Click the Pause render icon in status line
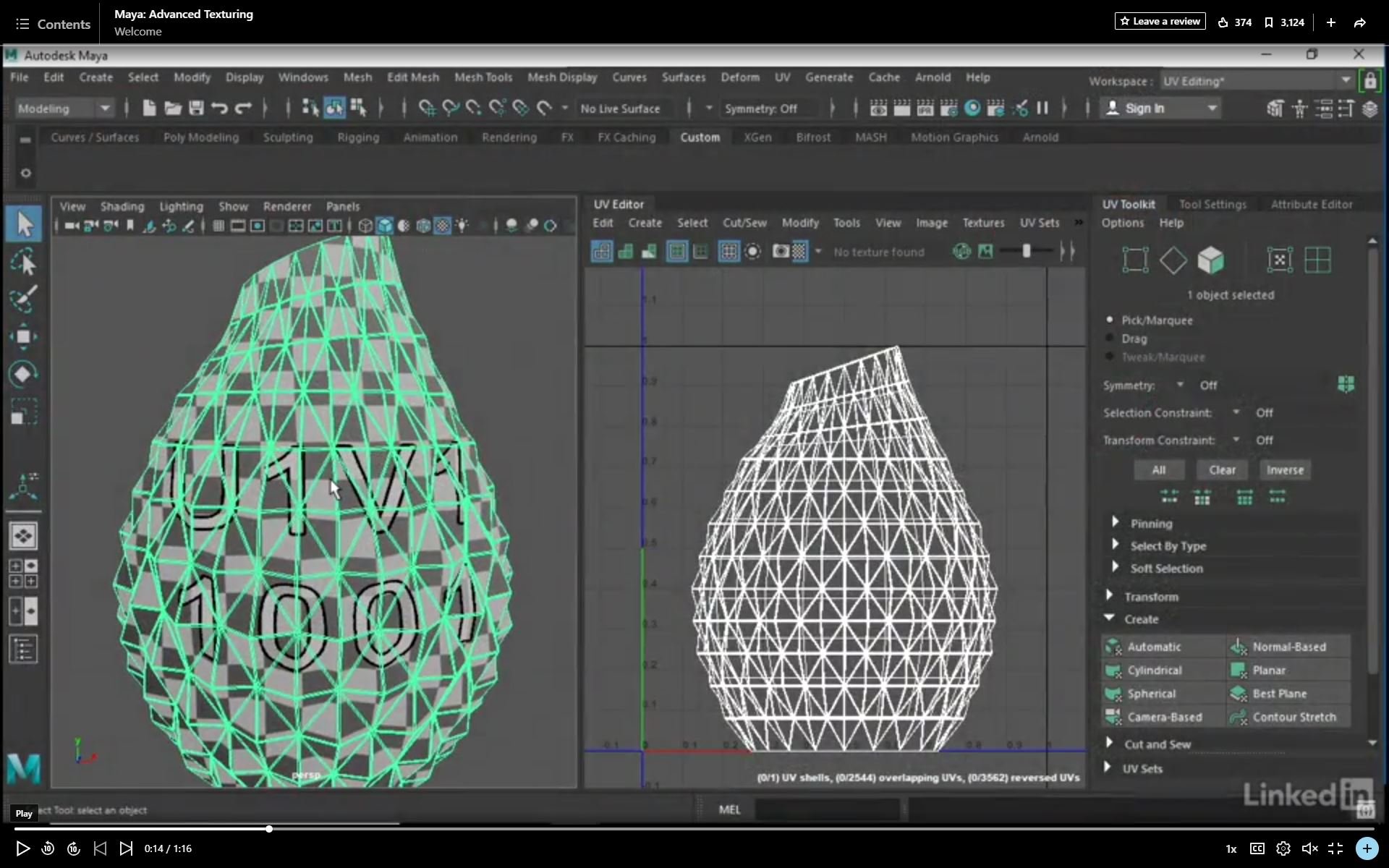Screen dimensions: 1389x868 [1042, 109]
